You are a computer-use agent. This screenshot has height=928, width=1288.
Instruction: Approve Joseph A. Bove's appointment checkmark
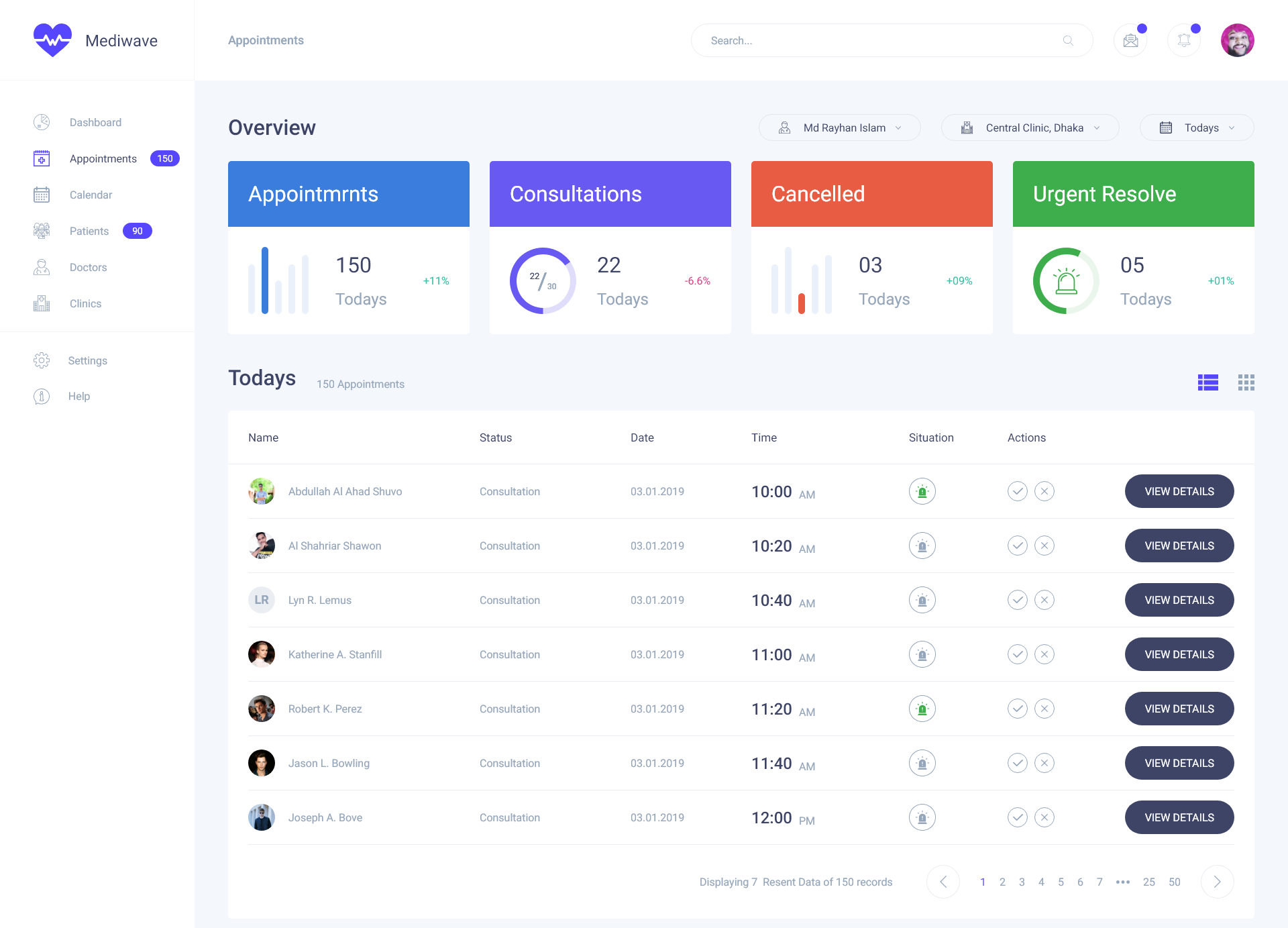pos(1018,817)
